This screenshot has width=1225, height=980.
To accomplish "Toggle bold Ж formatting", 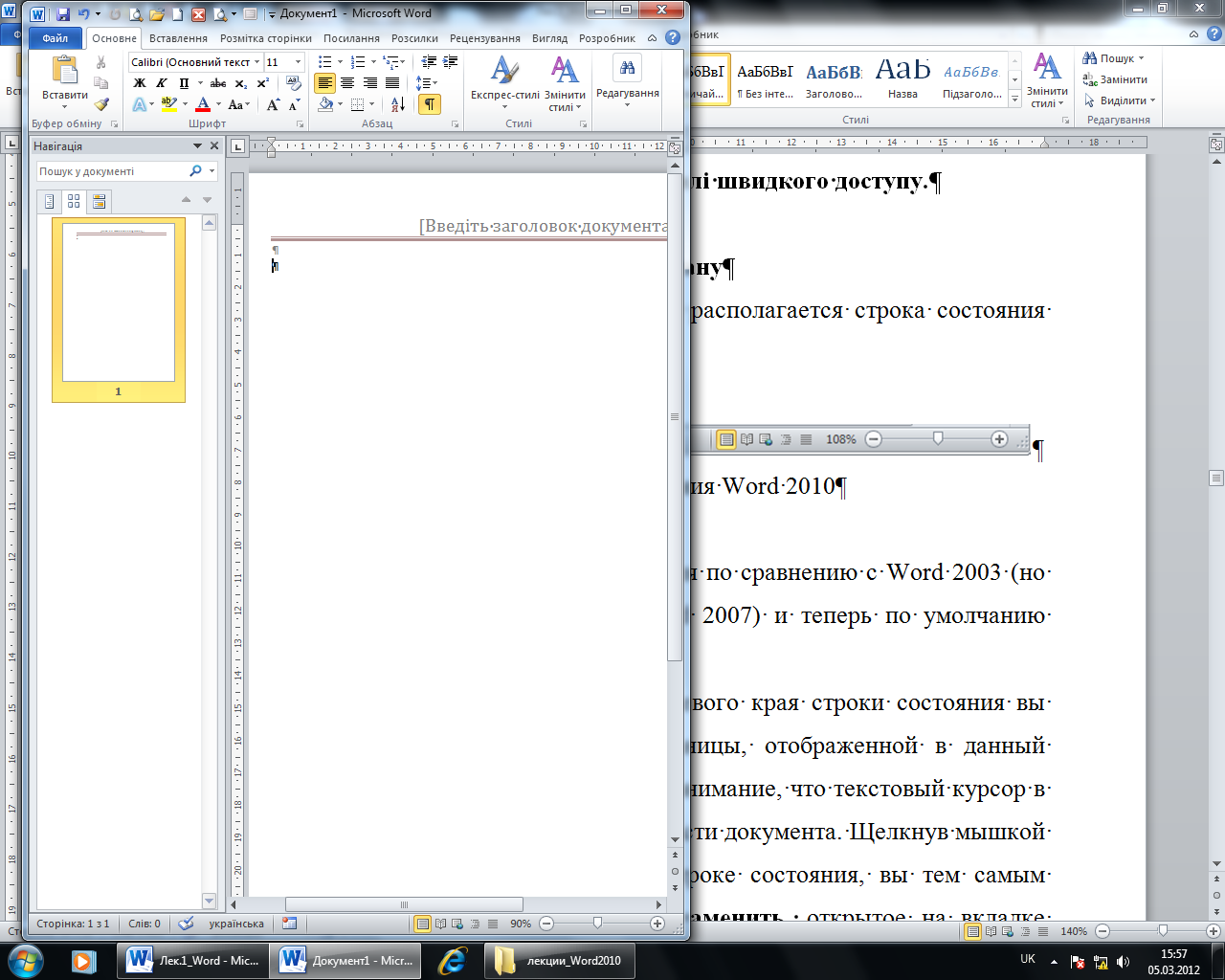I will 140,83.
